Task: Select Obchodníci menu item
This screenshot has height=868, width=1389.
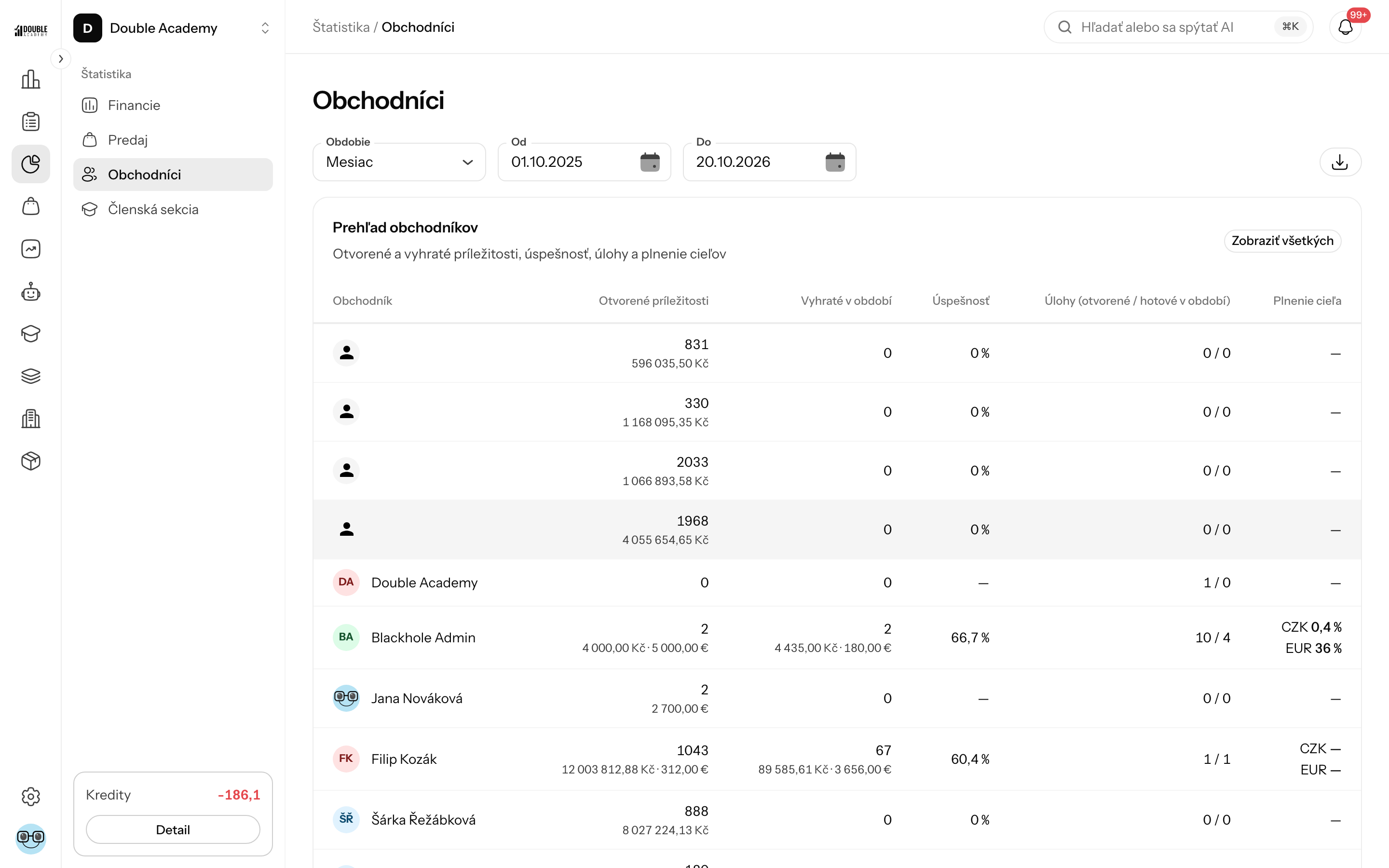Action: click(x=173, y=175)
